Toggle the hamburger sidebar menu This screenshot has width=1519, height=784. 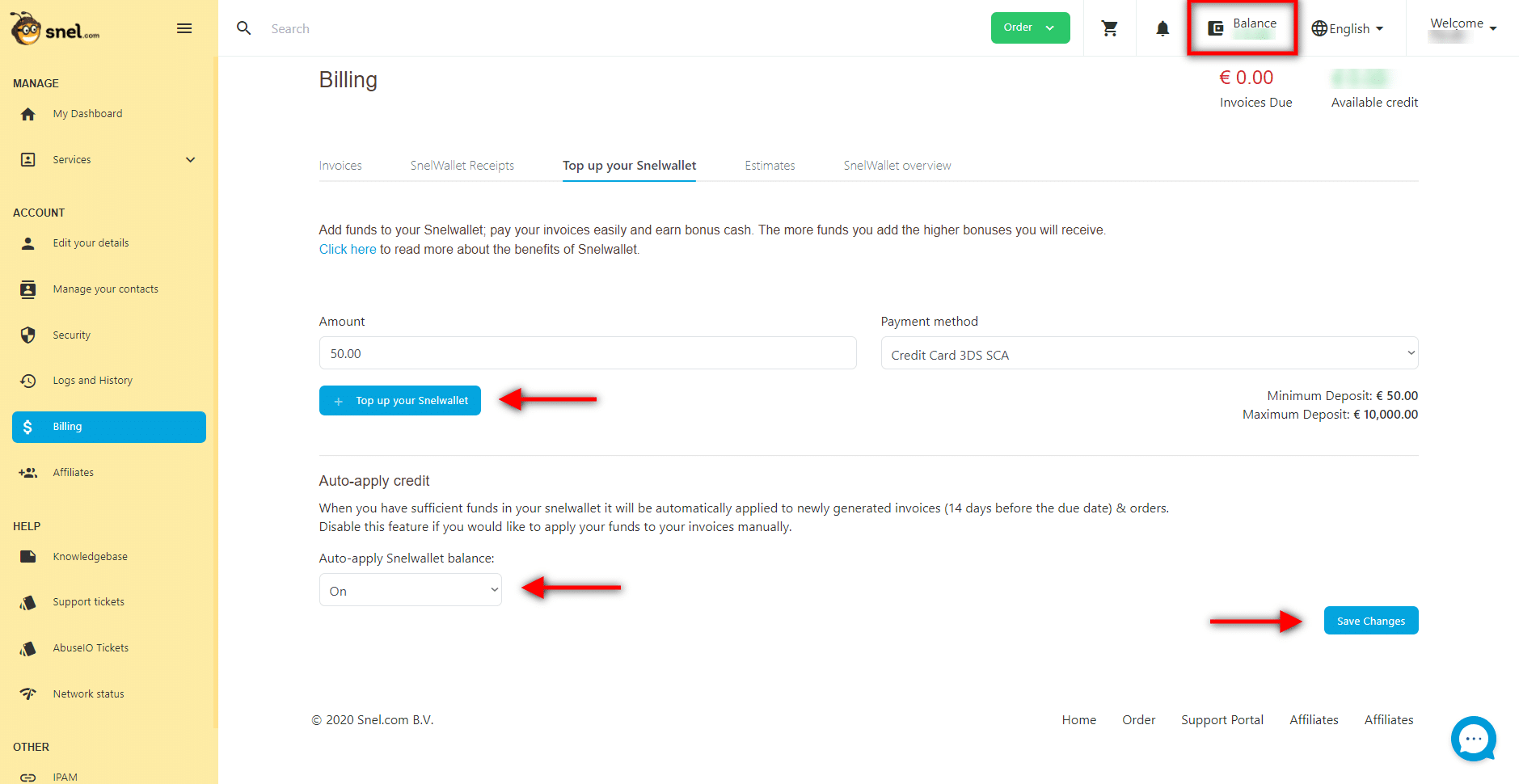click(184, 28)
